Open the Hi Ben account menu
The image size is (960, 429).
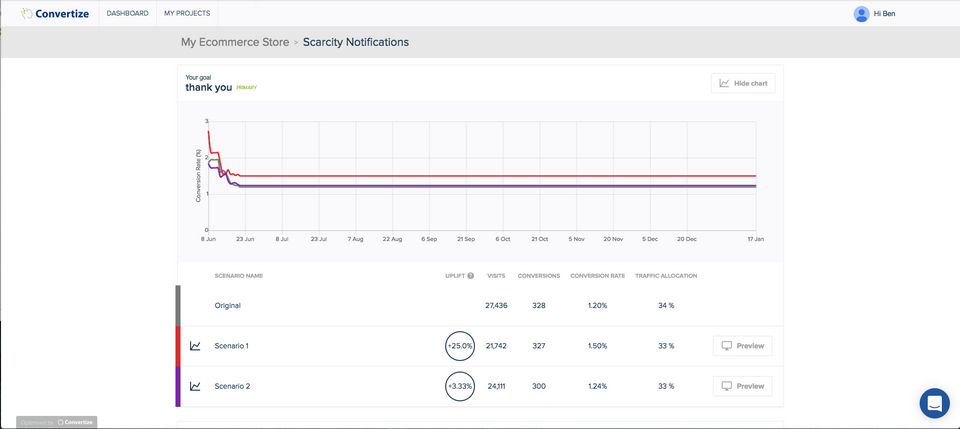coord(884,13)
